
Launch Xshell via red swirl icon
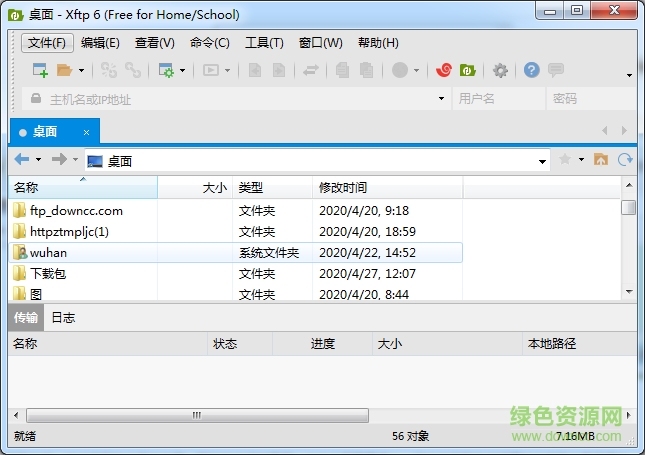click(444, 70)
